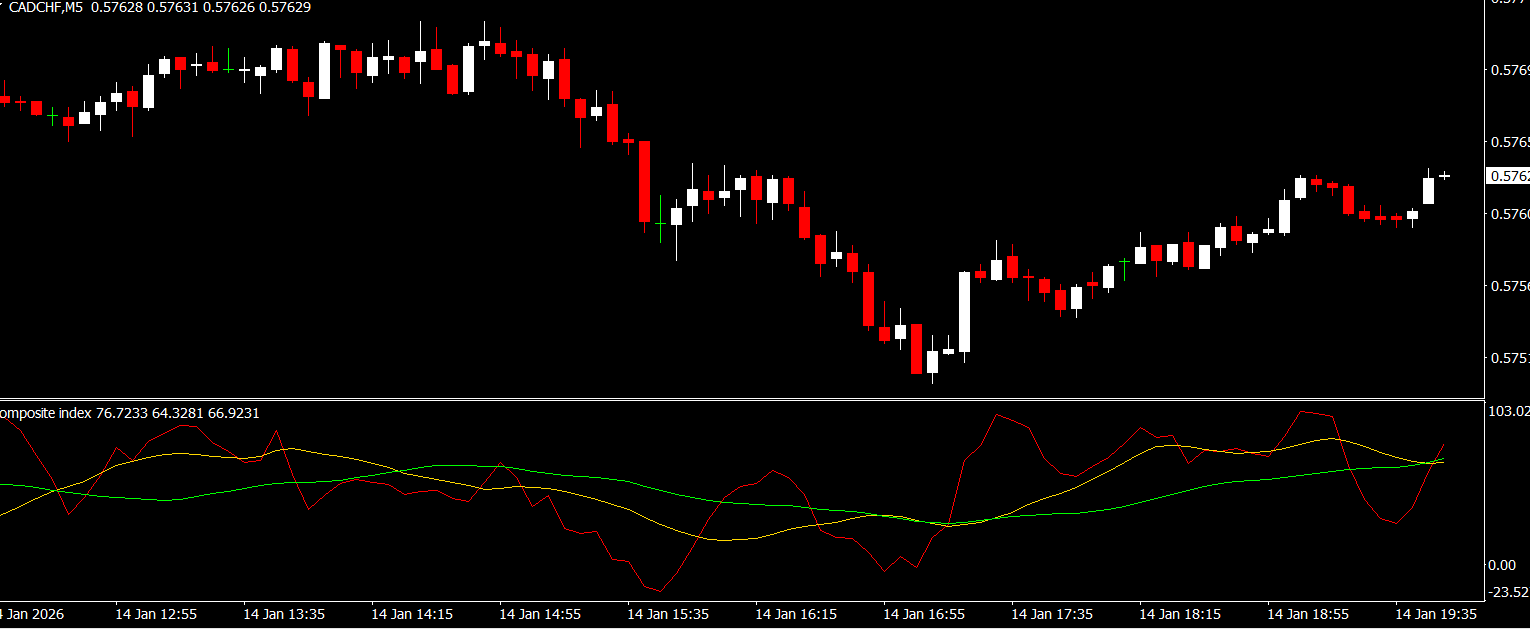
Task: Pick the 14 Jan 15:35 time label
Action: click(x=668, y=614)
